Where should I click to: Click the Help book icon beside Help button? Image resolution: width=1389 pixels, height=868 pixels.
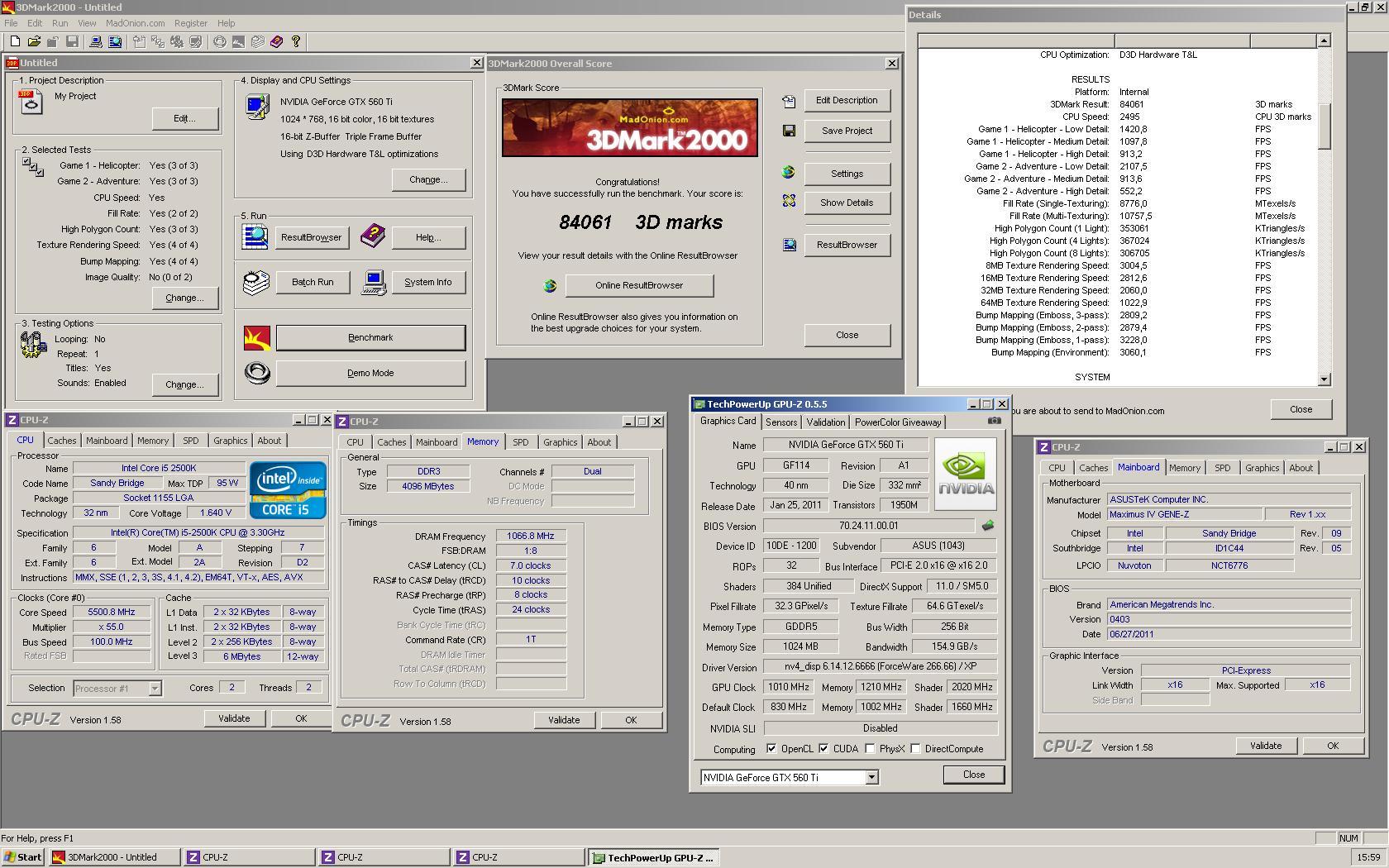tap(373, 236)
